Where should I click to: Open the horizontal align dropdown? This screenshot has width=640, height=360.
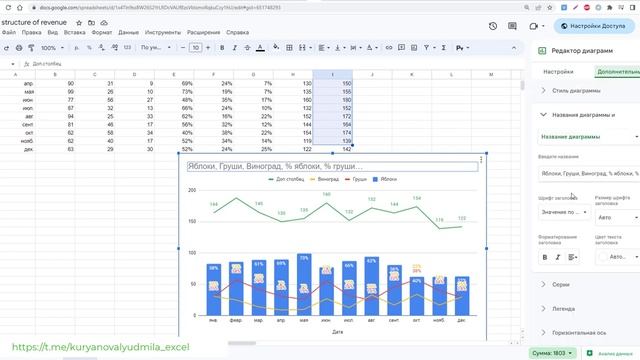[324, 48]
